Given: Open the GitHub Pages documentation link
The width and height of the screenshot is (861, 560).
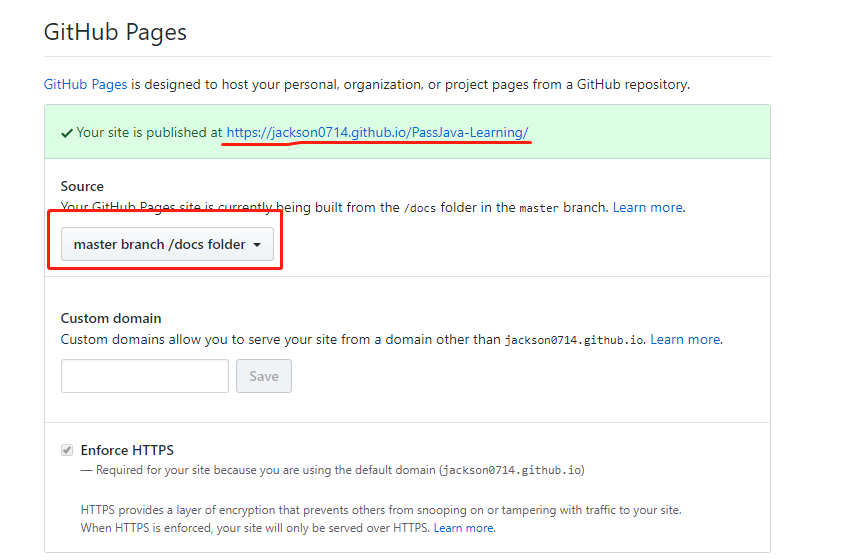Looking at the screenshot, I should [x=85, y=85].
